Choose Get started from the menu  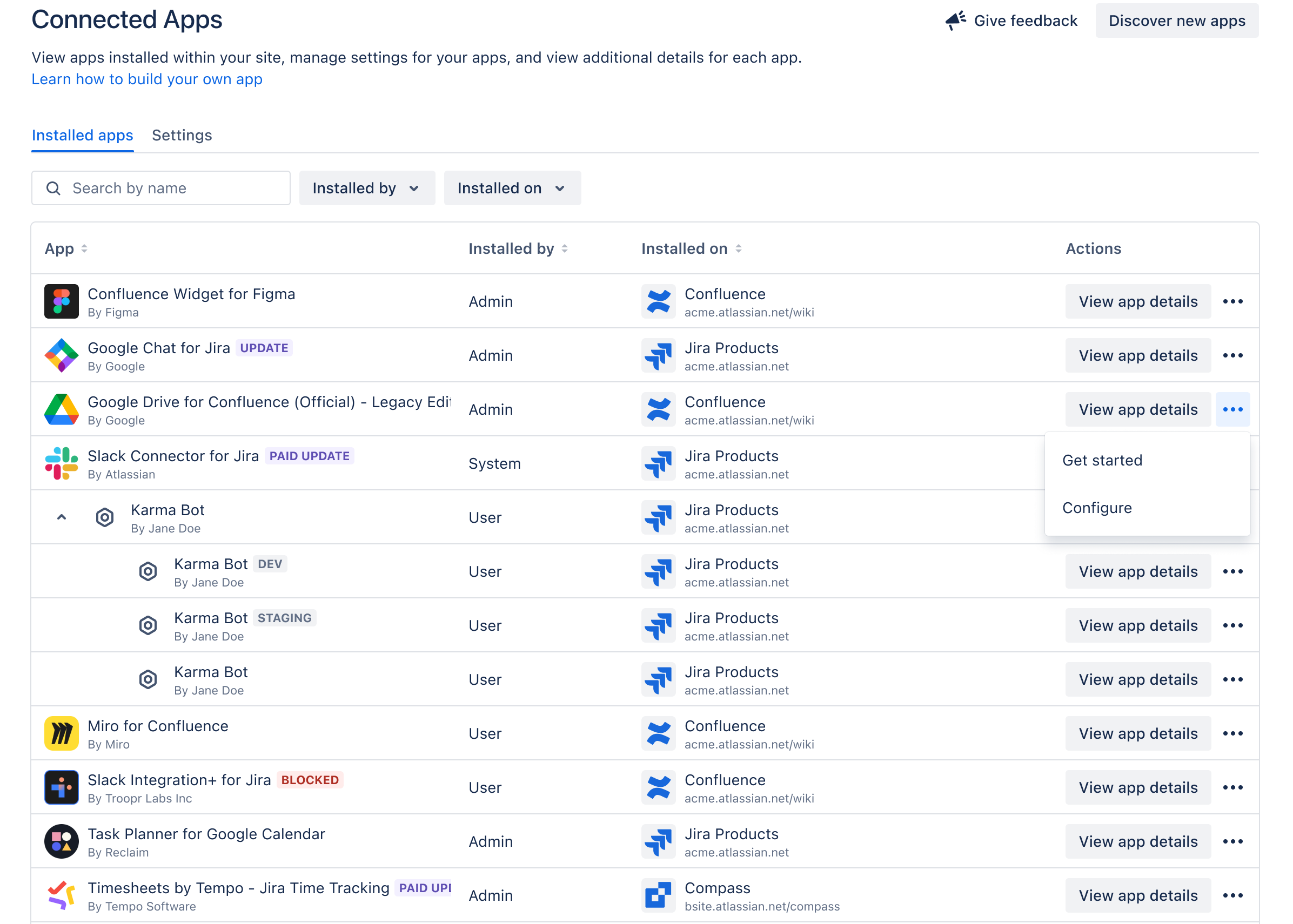pyautogui.click(x=1147, y=460)
